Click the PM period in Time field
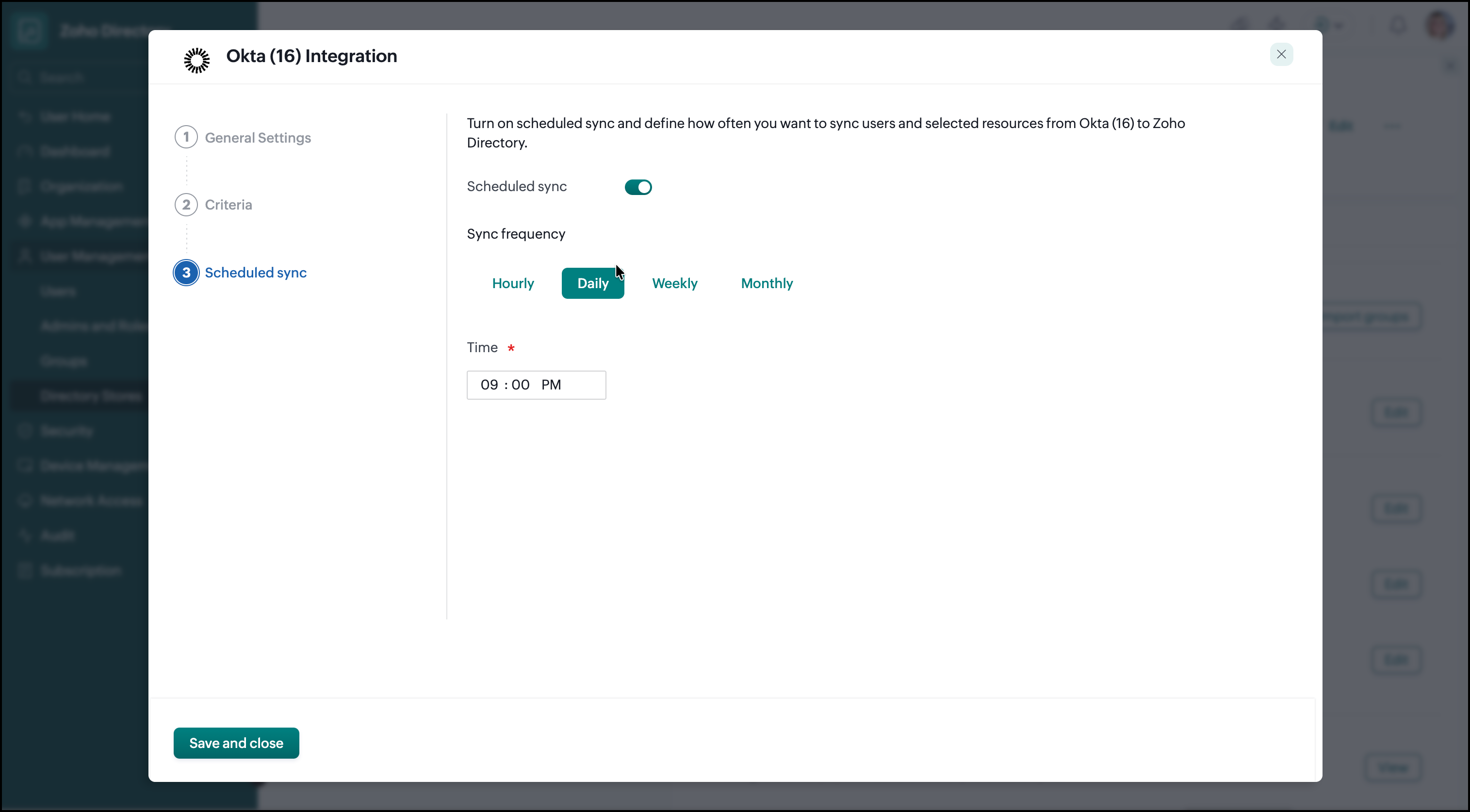1470x812 pixels. click(x=551, y=385)
